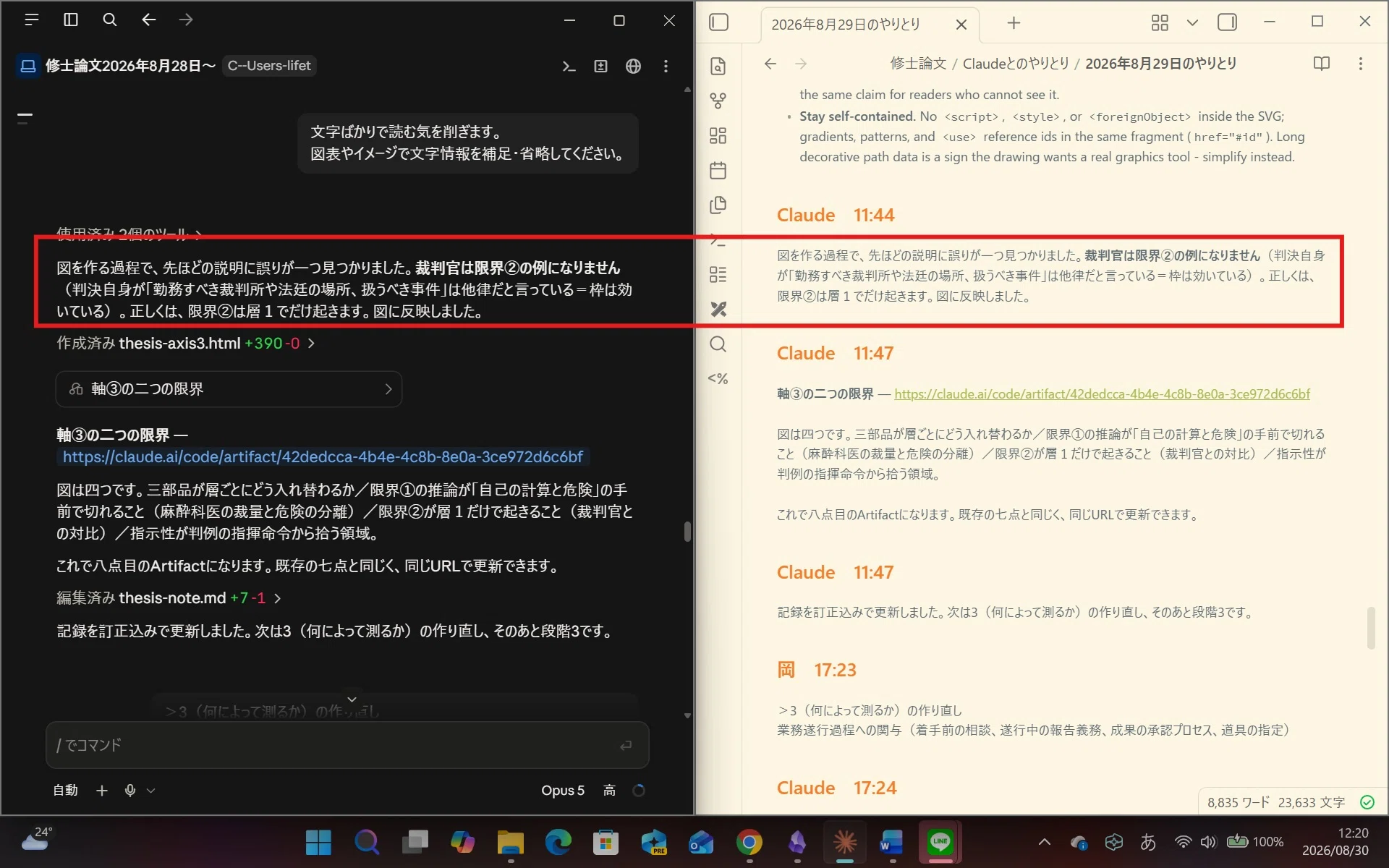Open the claude.ai artifact link in Claude chat

coord(323,457)
